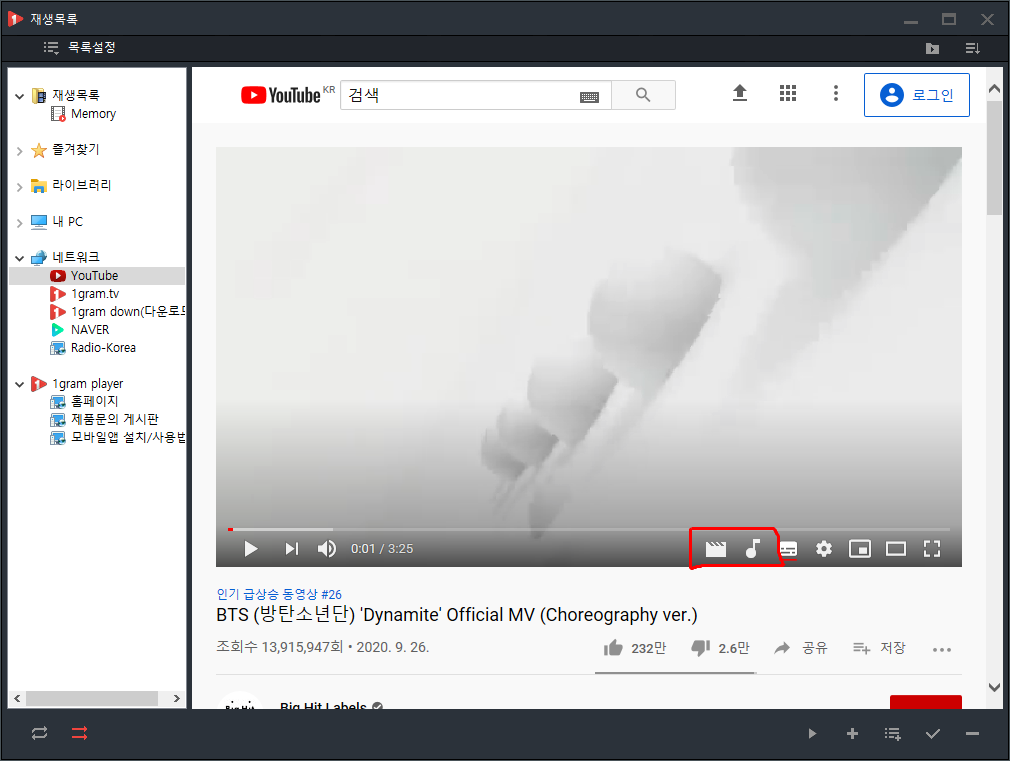This screenshot has height=761, width=1010.
Task: Open the 목록설정 list settings menu
Action: coord(79,48)
